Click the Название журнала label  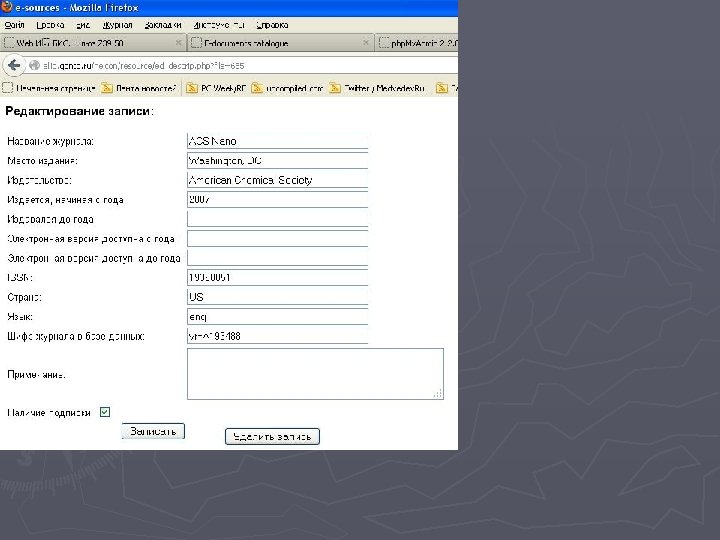coord(51,141)
